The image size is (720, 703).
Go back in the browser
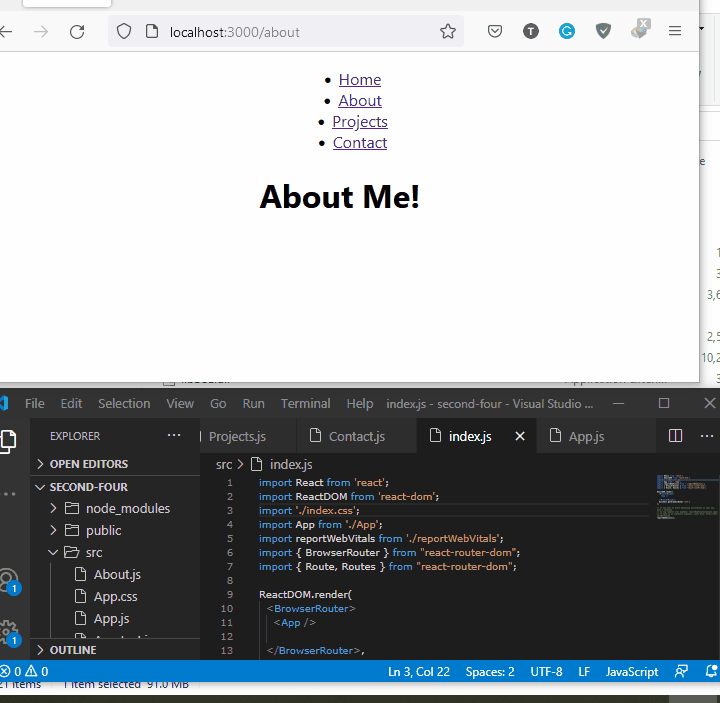6,32
